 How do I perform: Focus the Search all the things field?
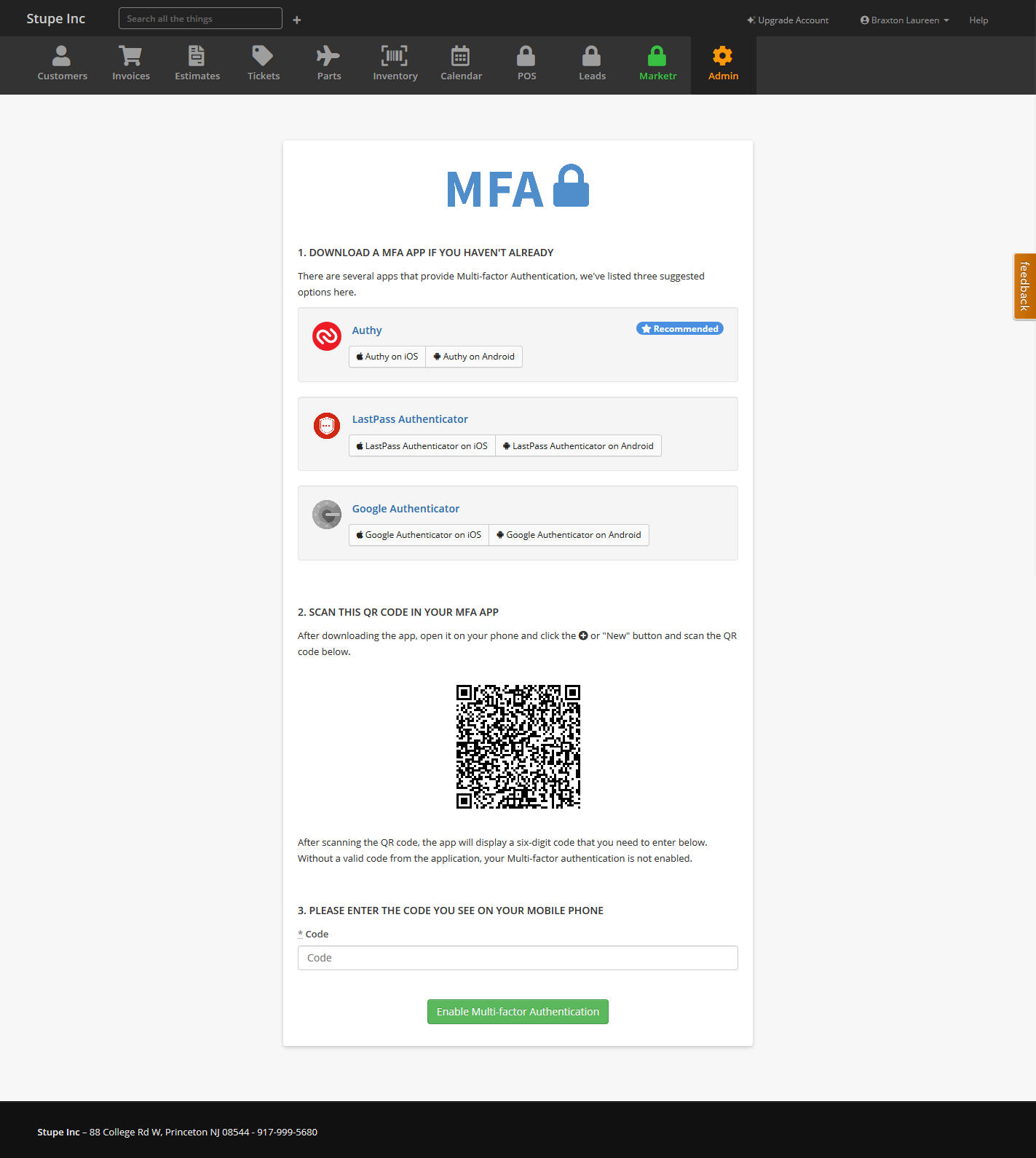tap(200, 18)
